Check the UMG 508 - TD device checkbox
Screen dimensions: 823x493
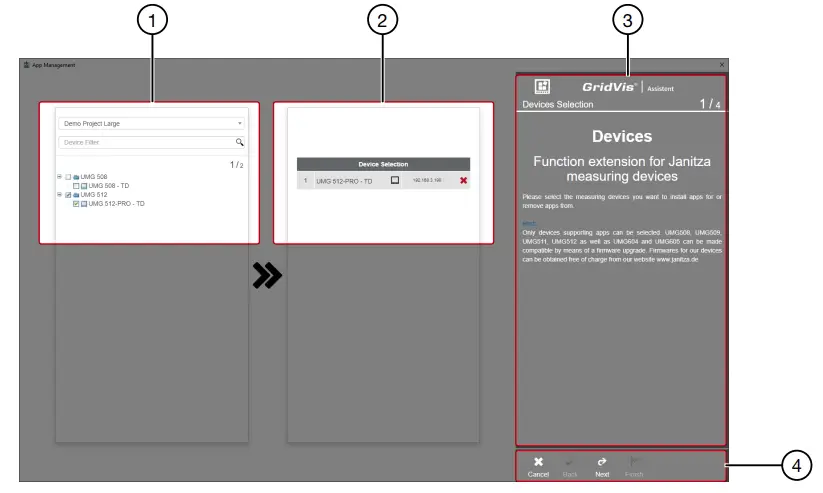coord(76,186)
